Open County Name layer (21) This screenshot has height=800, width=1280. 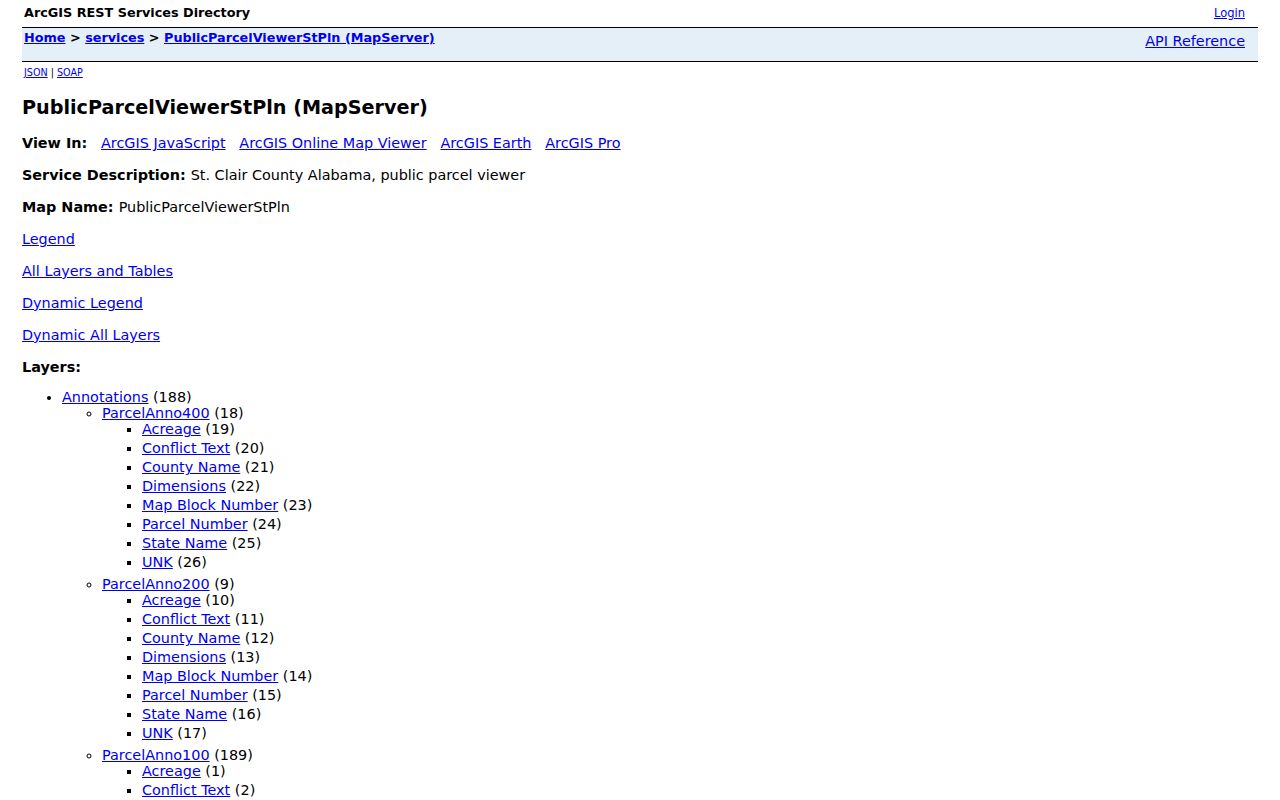click(191, 467)
